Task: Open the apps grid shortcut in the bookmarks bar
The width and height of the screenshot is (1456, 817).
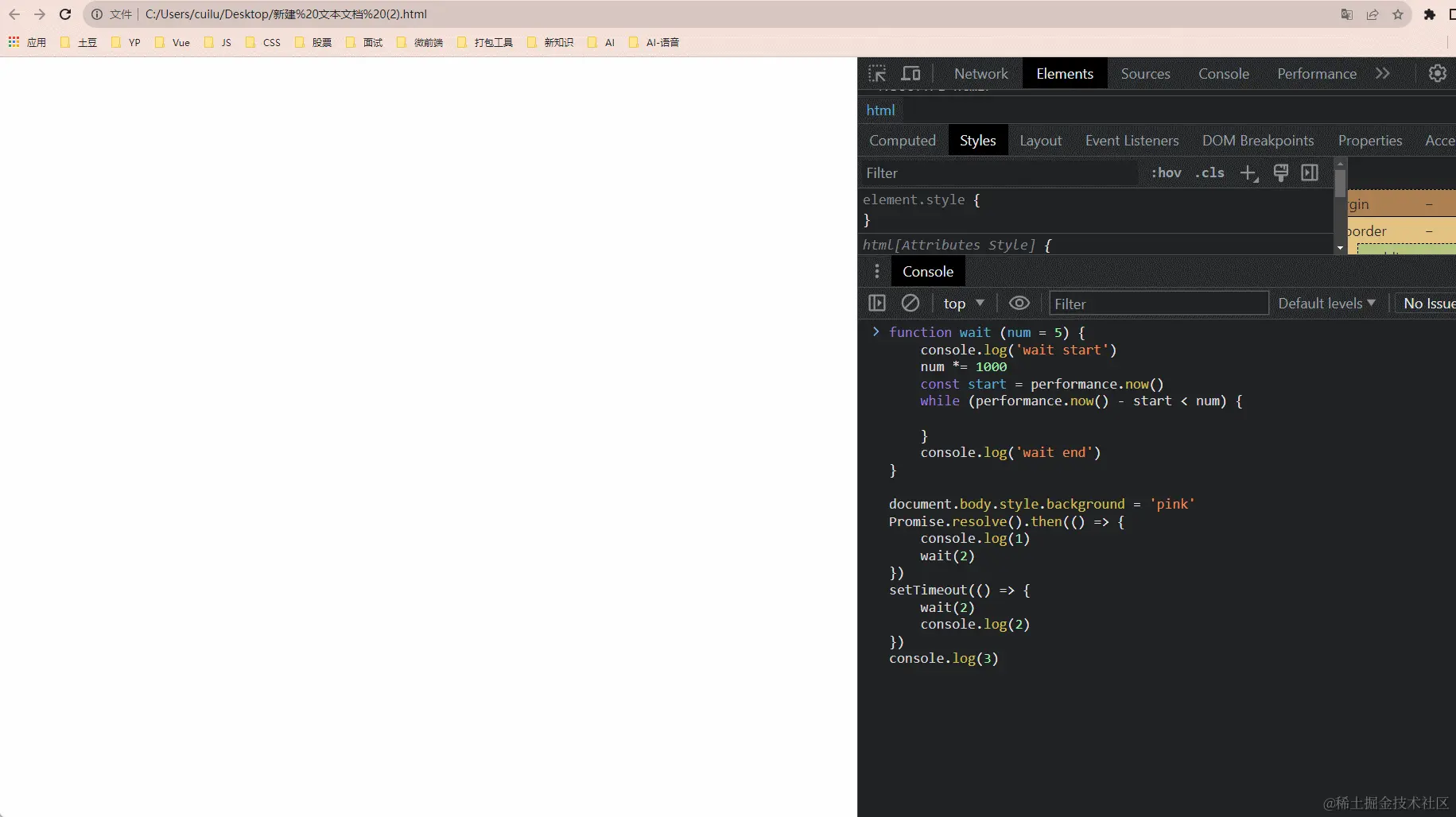Action: pos(27,42)
